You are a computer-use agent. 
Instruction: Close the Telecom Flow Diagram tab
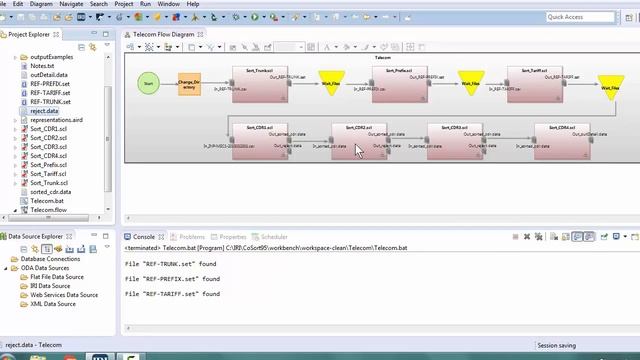(x=200, y=35)
